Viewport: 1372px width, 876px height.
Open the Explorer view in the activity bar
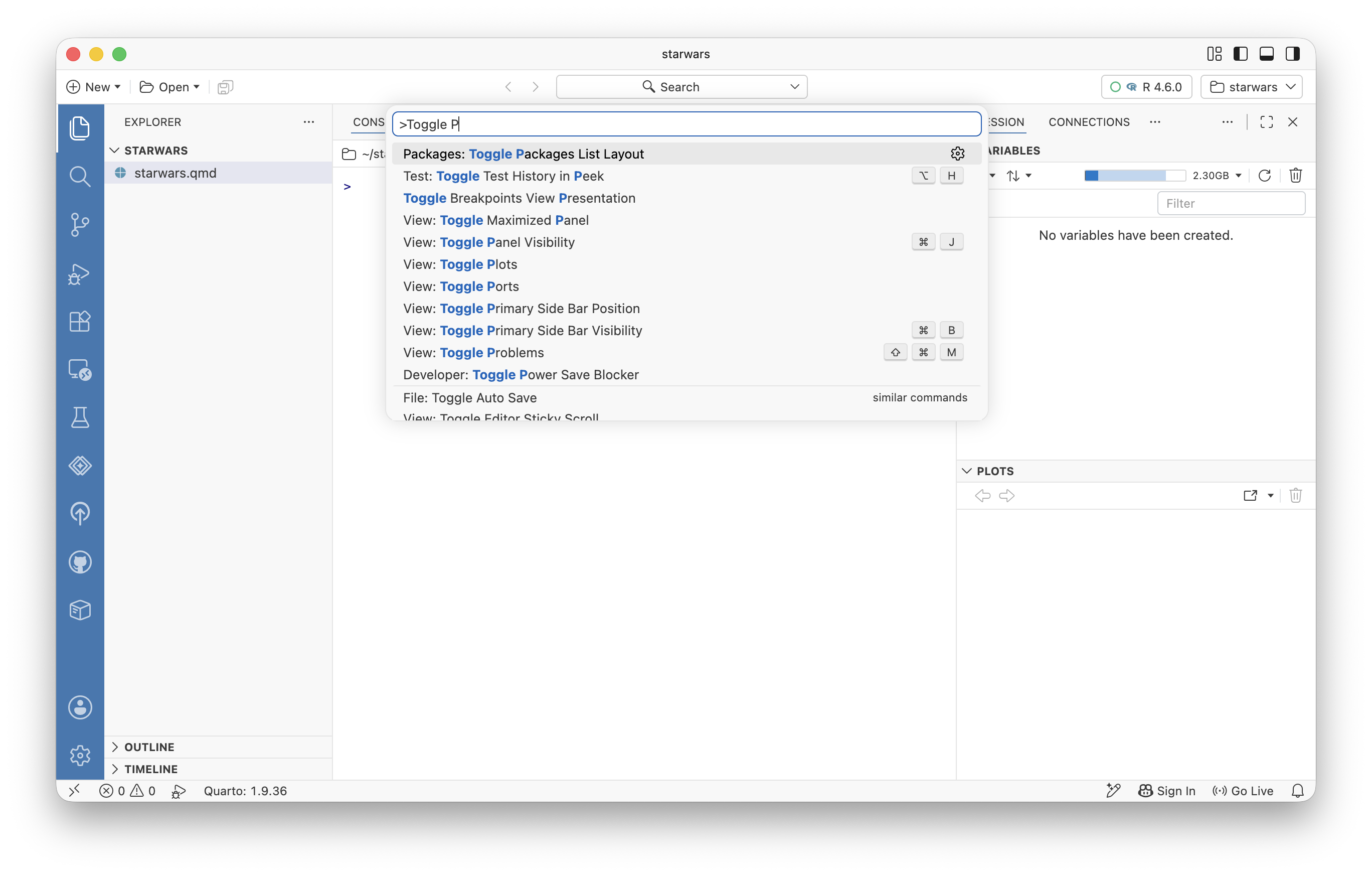tap(80, 127)
